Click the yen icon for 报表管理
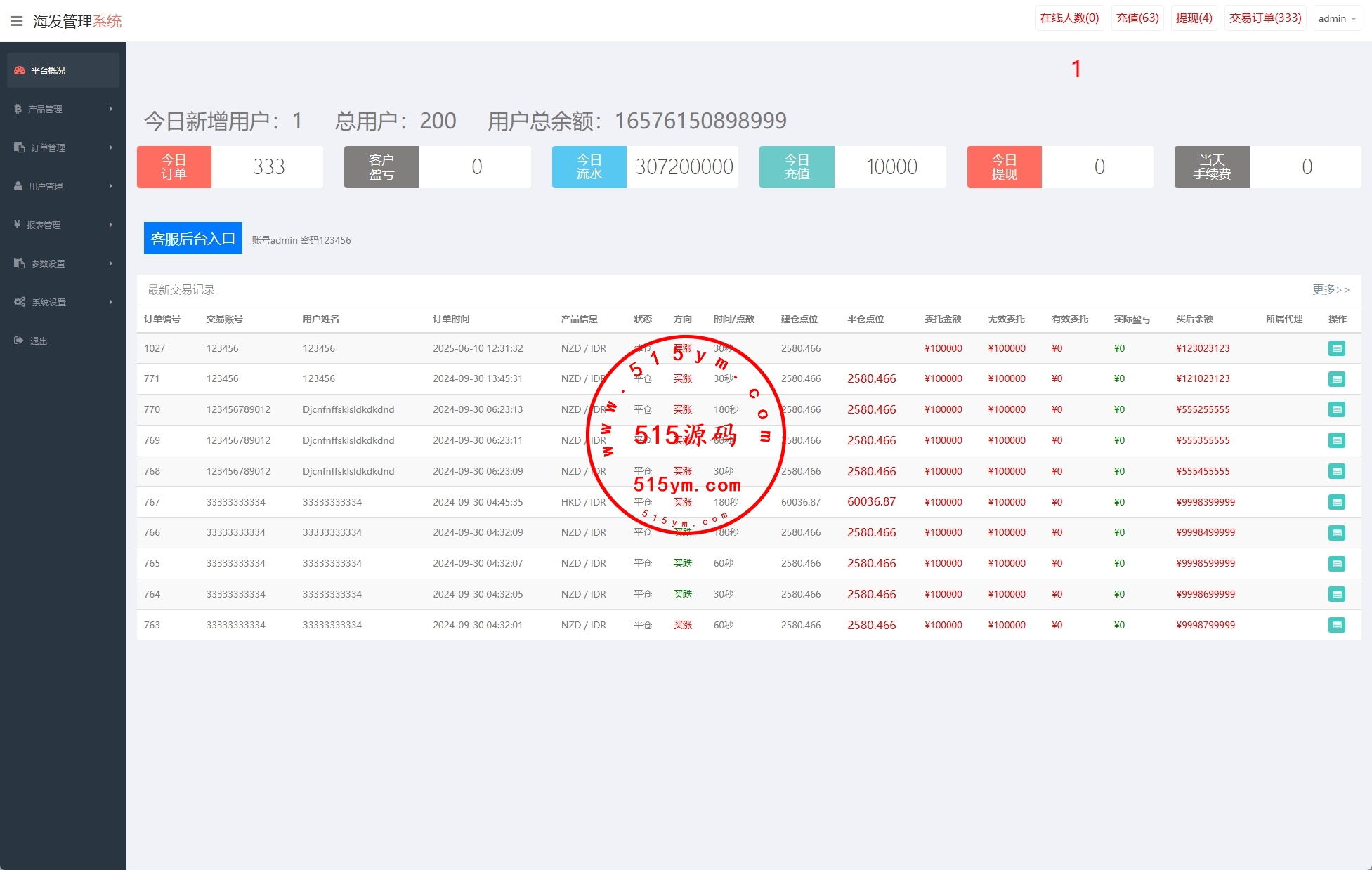Screen dimensions: 1372x870 [17, 225]
